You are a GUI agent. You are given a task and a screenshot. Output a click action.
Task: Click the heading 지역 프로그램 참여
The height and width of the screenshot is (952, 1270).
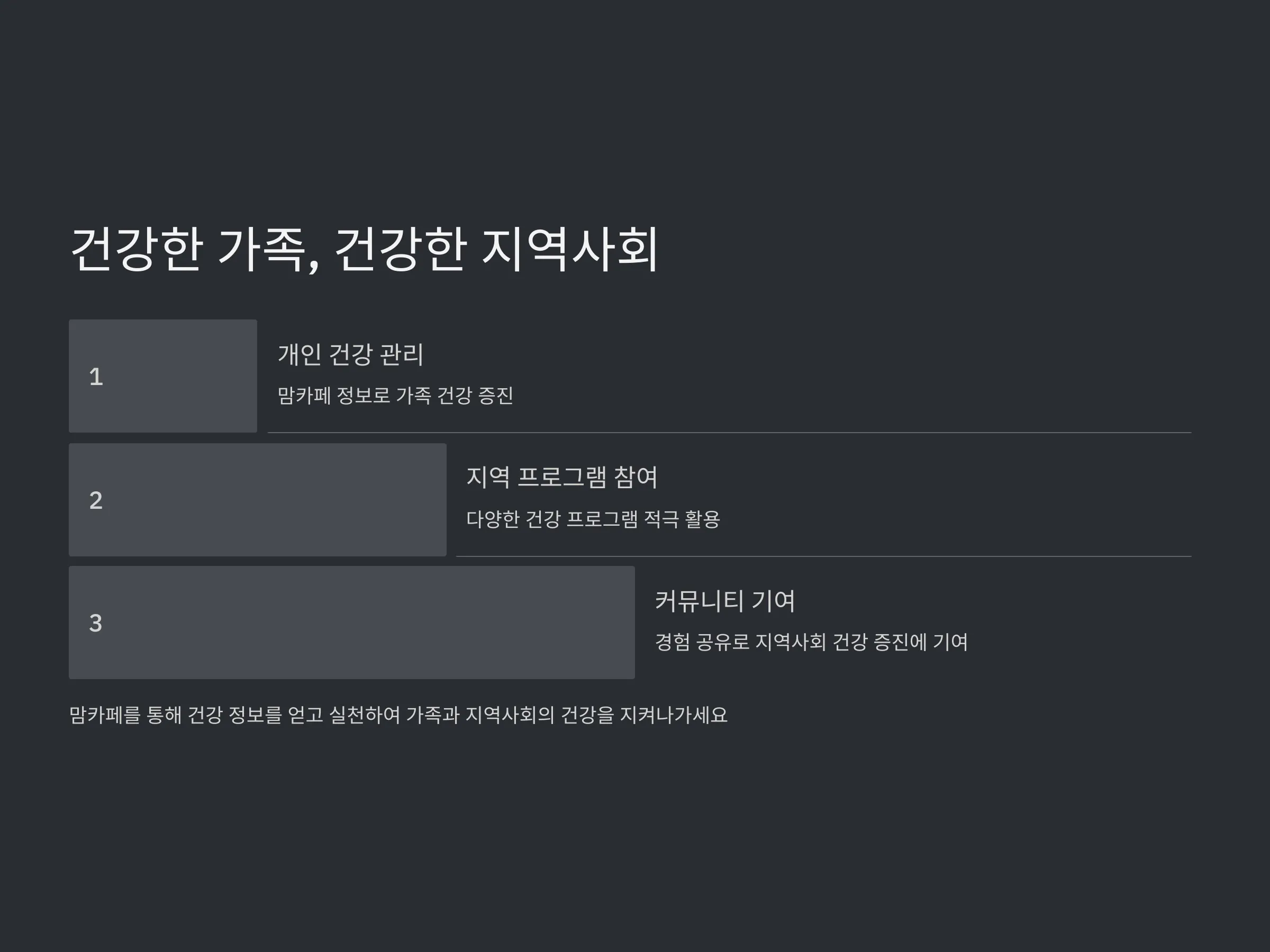click(x=562, y=478)
